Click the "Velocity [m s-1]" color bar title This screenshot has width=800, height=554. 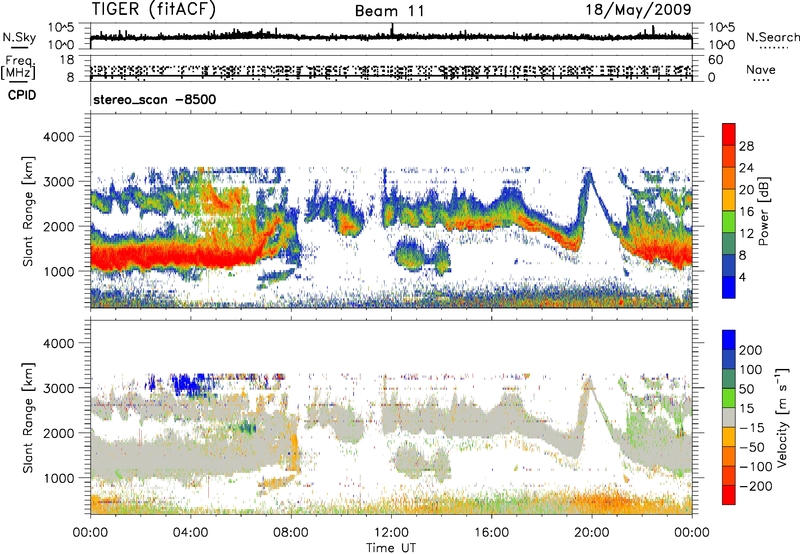(782, 417)
